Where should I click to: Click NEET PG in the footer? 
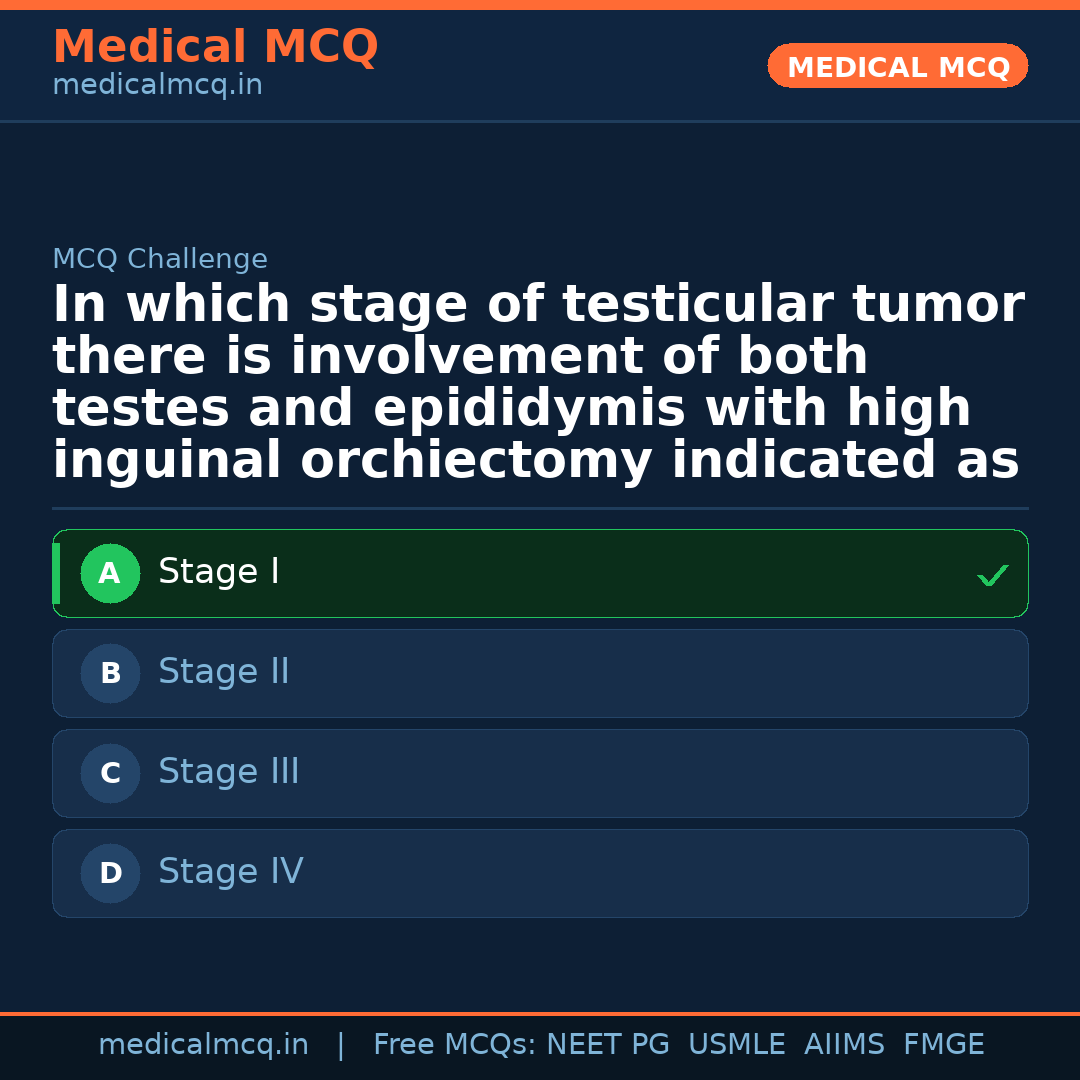click(607, 1044)
